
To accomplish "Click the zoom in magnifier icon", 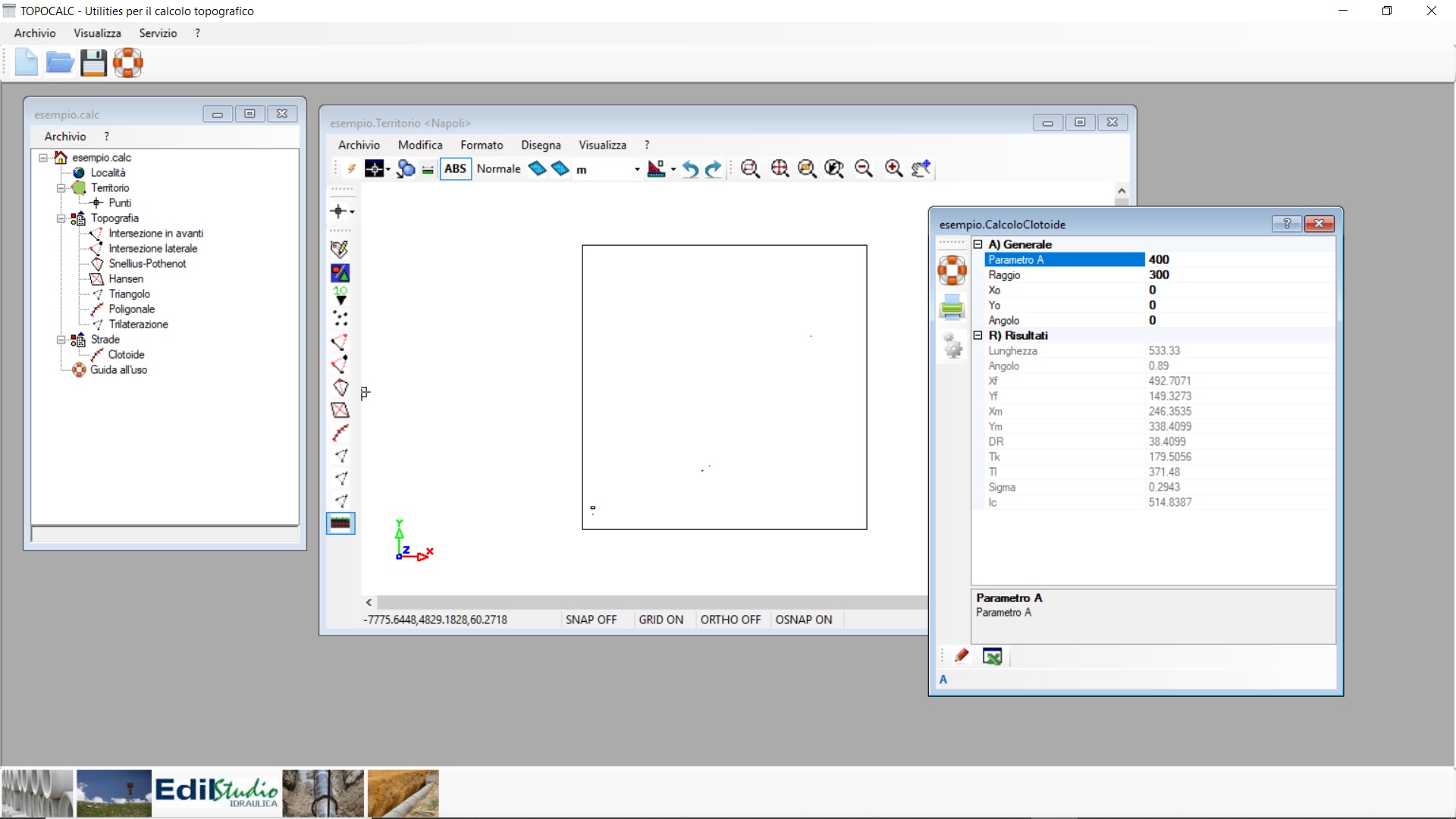I will click(x=893, y=169).
